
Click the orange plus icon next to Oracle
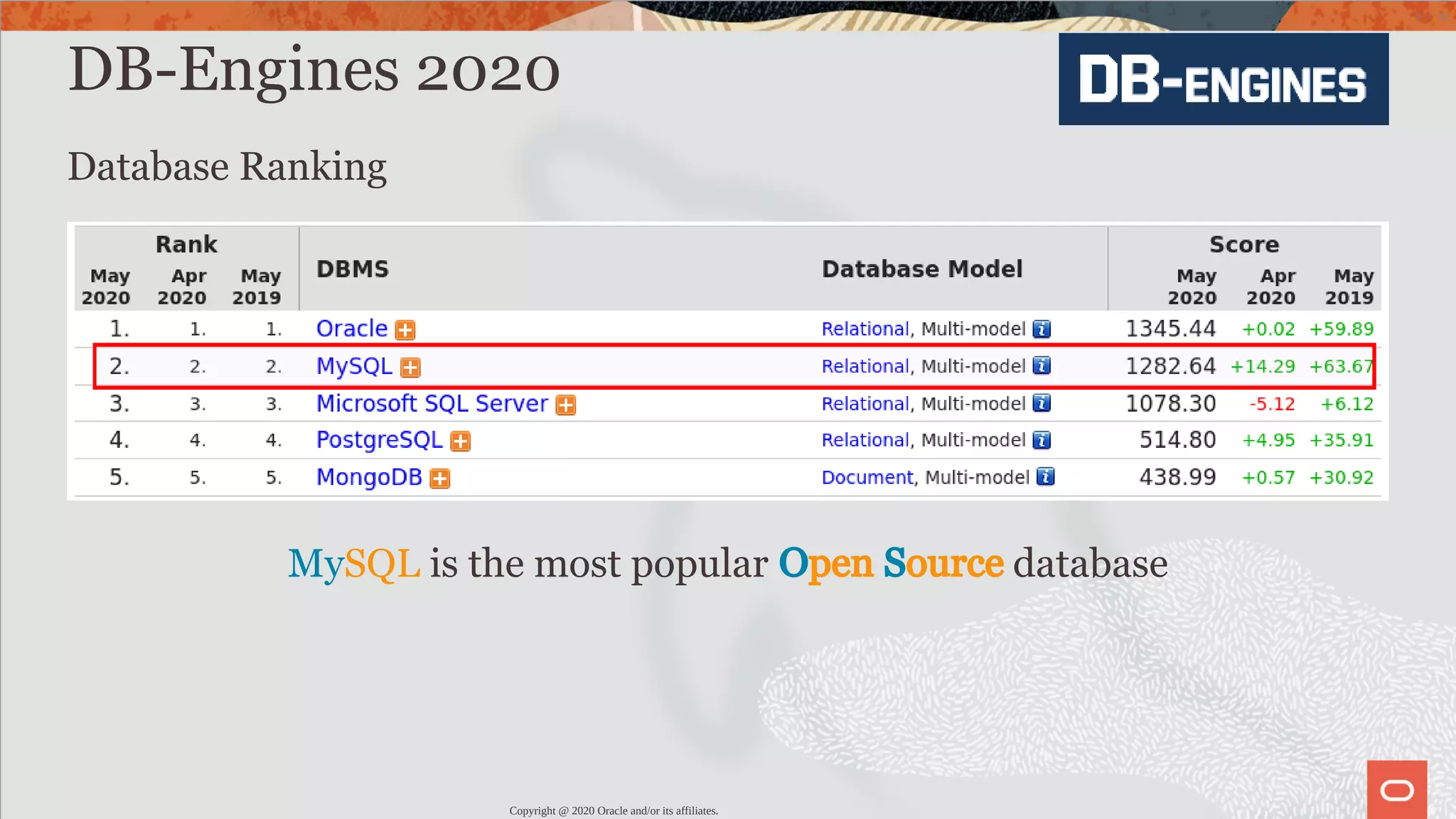405,330
